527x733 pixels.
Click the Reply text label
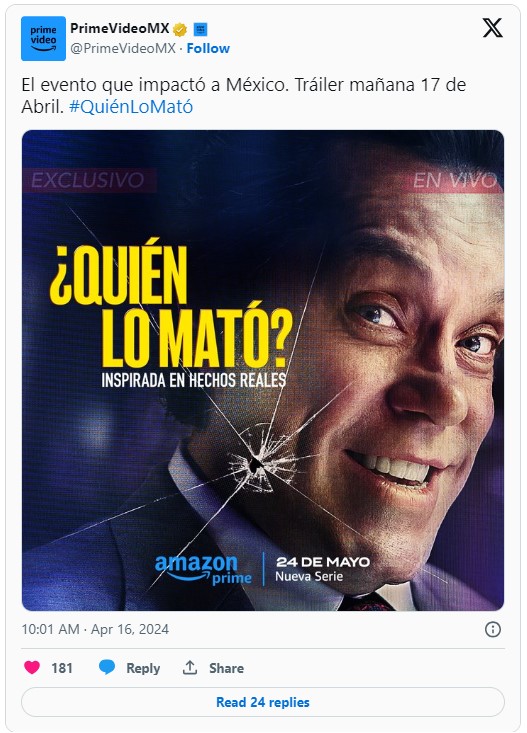click(x=143, y=668)
